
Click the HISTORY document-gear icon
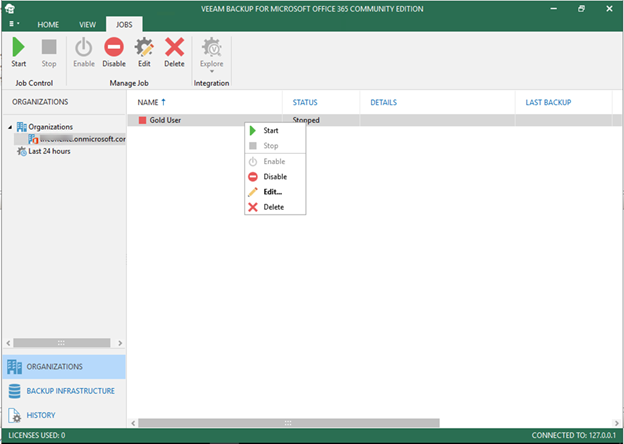[x=14, y=415]
